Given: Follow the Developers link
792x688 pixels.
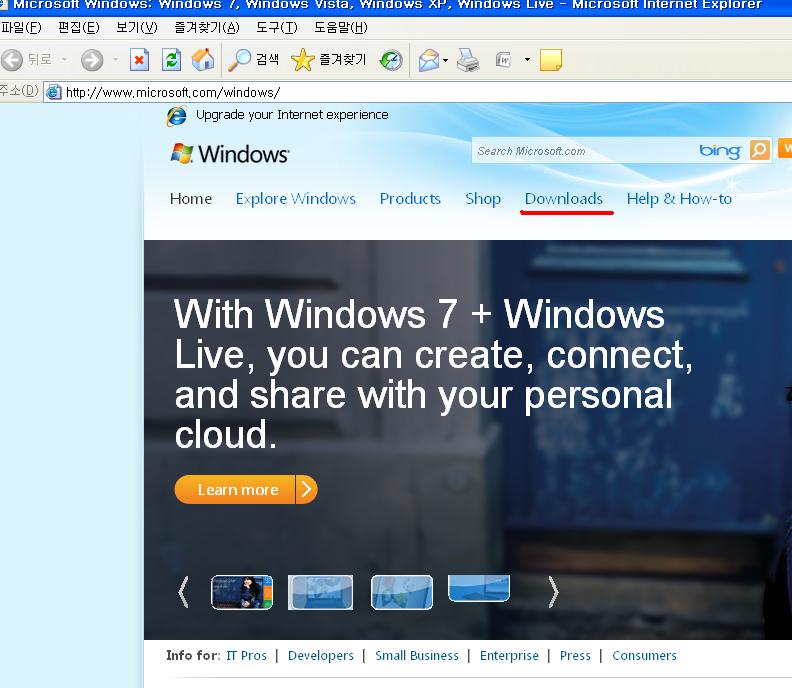Looking at the screenshot, I should tap(321, 656).
